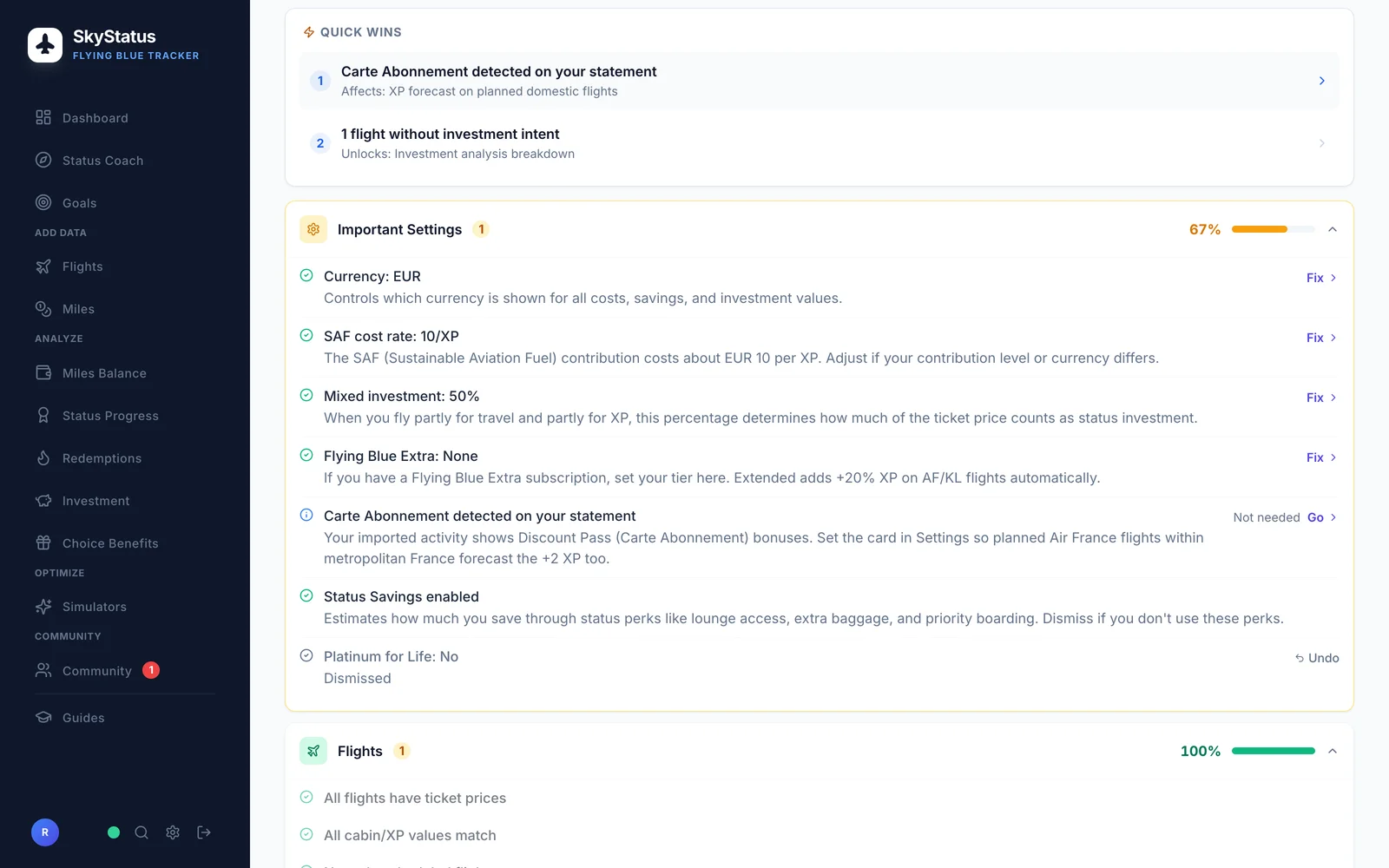Click the Miles coins icon
The width and height of the screenshot is (1389, 868).
tap(43, 309)
